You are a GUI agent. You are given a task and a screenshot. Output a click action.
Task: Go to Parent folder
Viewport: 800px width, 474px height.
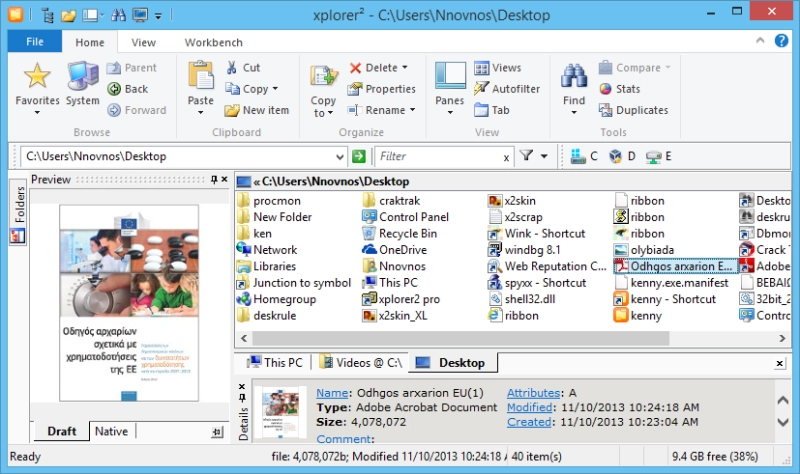tap(132, 67)
